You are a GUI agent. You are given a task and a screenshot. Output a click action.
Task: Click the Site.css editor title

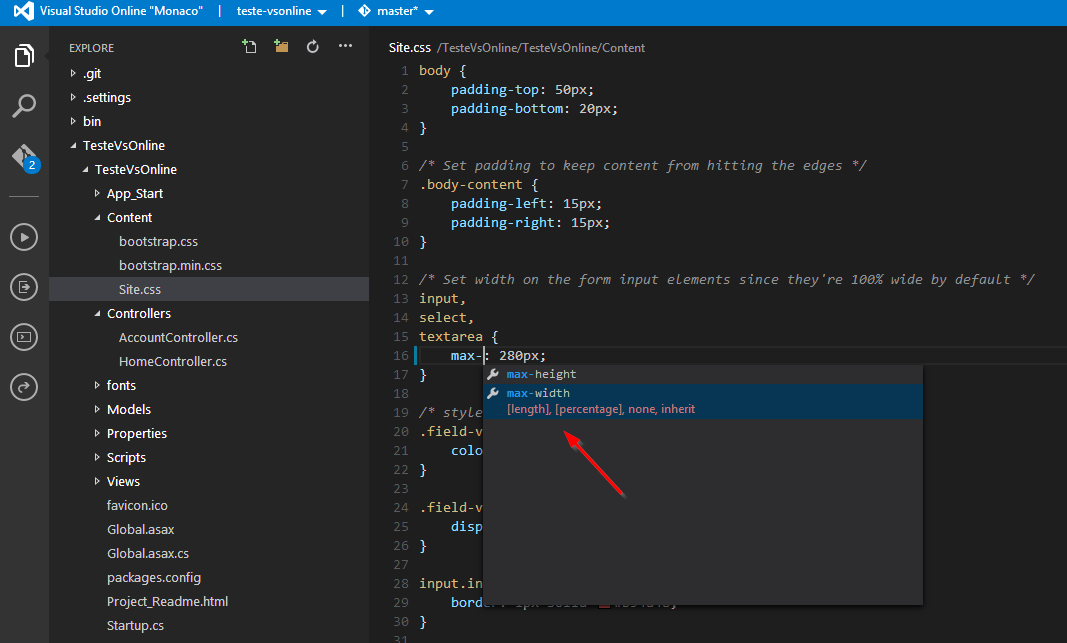click(x=410, y=48)
